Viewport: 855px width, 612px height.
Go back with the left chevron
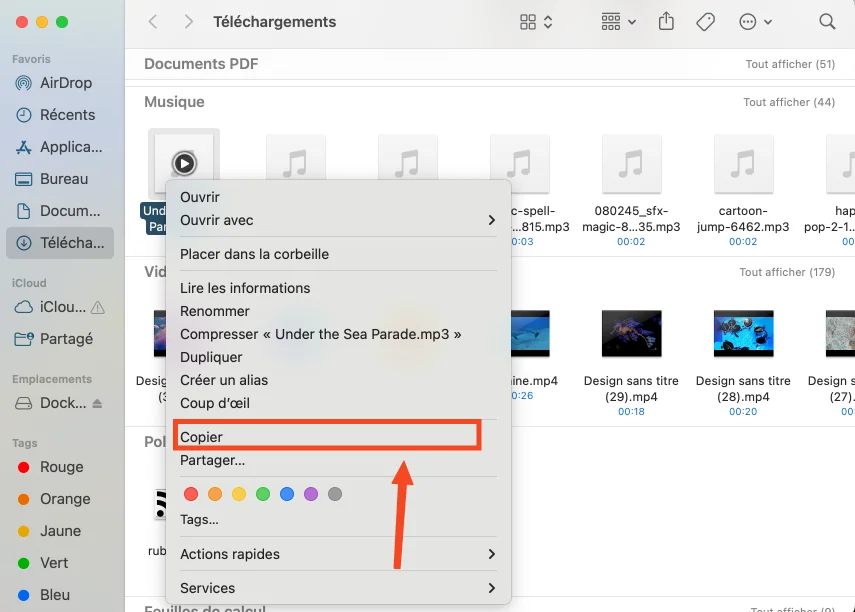[153, 22]
